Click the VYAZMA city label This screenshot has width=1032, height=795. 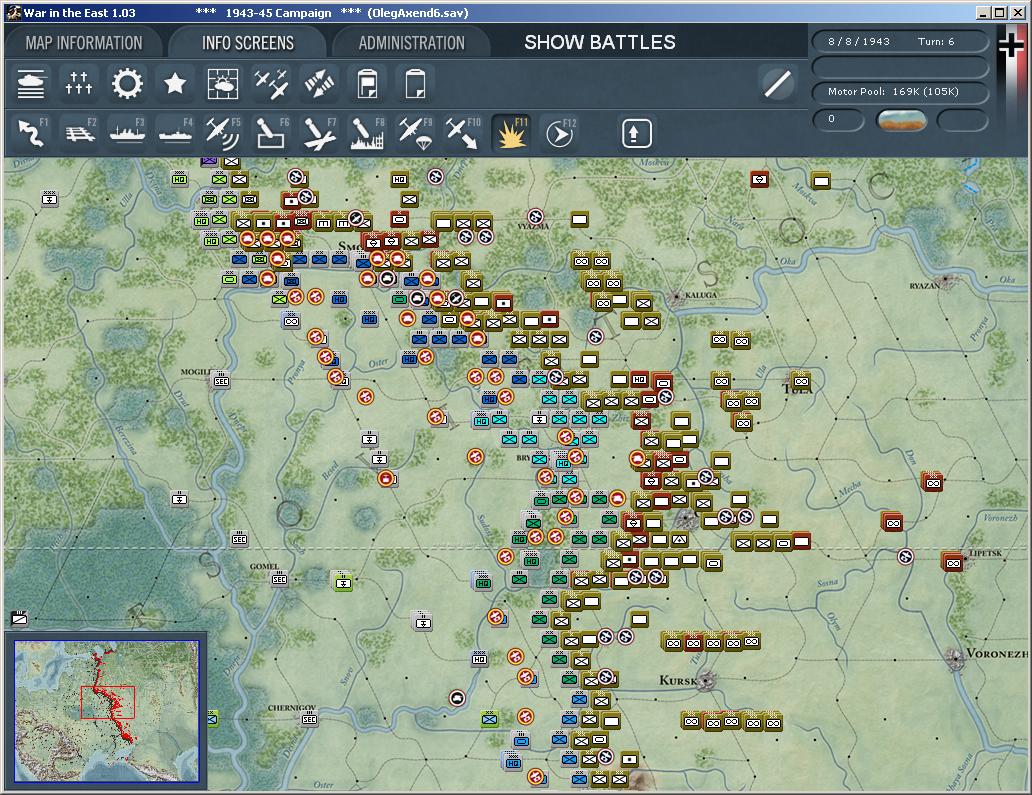(533, 226)
